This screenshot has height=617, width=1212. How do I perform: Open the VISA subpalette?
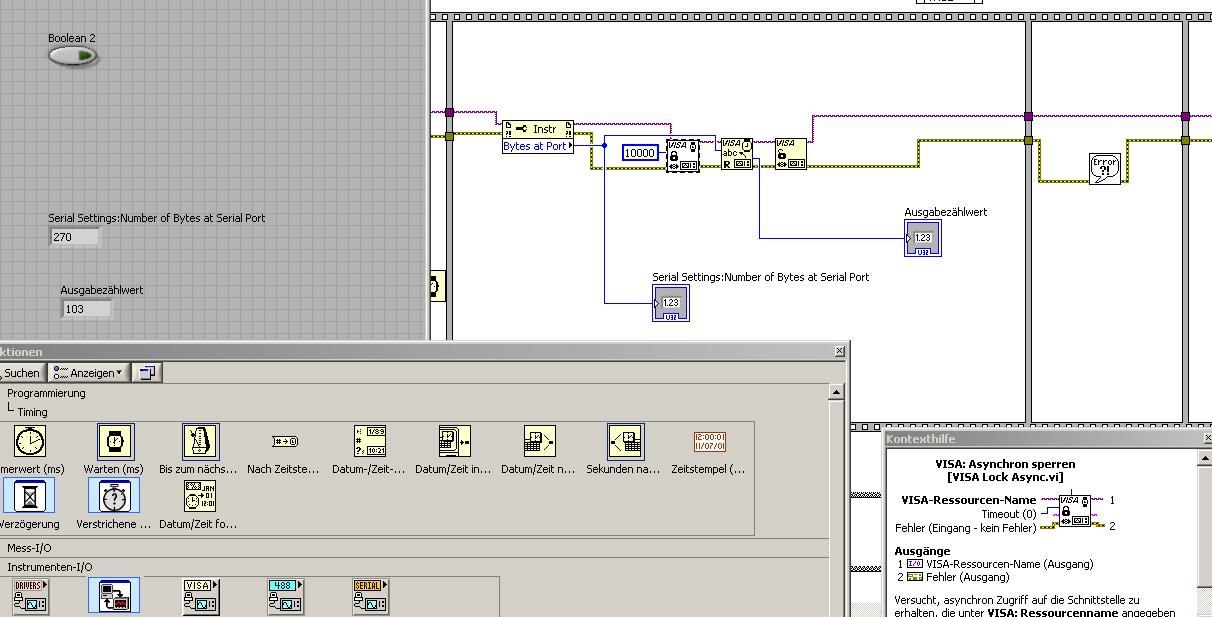click(201, 596)
